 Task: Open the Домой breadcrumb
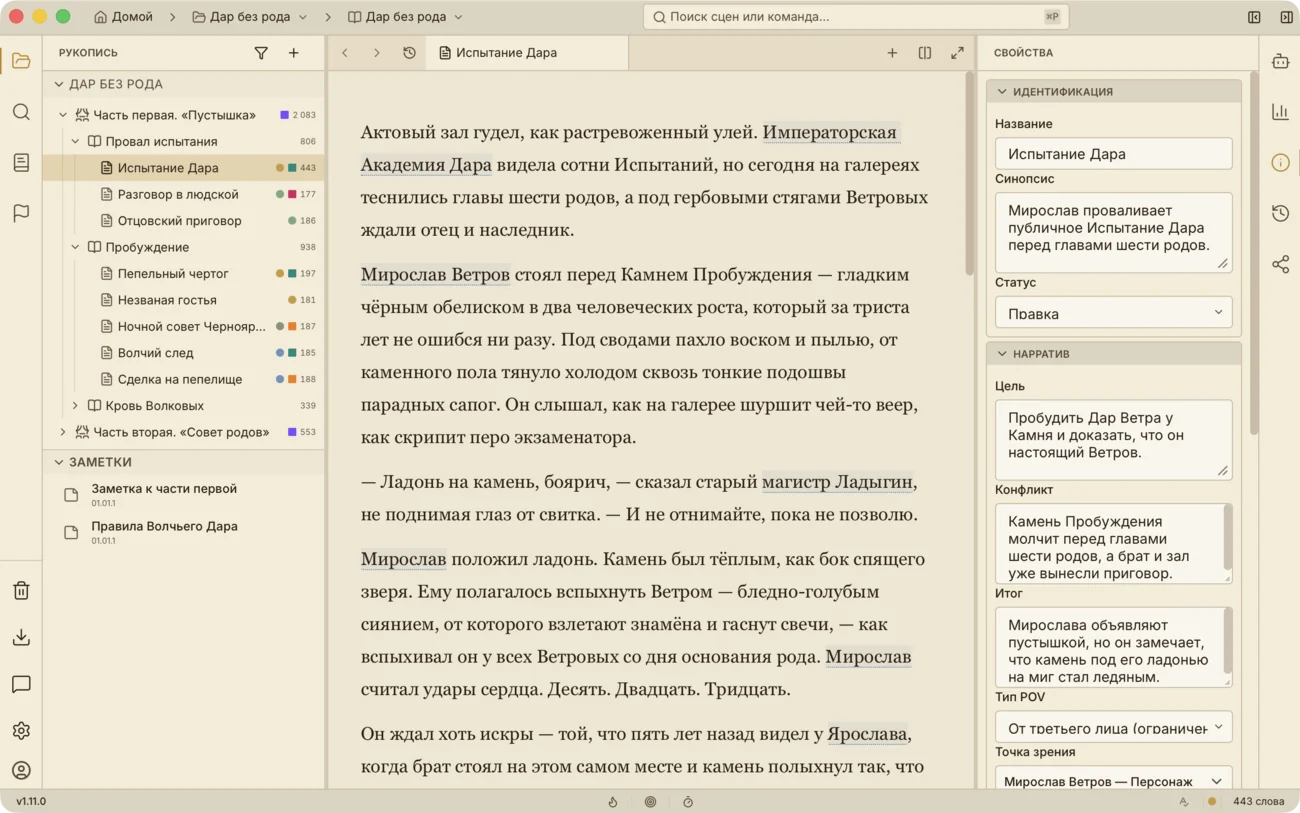click(x=124, y=17)
